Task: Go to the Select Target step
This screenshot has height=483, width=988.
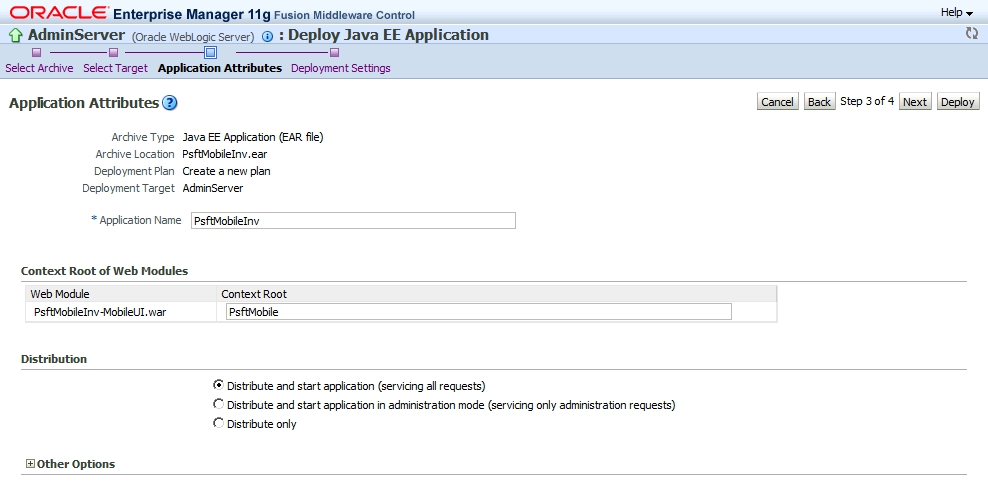Action: click(115, 68)
